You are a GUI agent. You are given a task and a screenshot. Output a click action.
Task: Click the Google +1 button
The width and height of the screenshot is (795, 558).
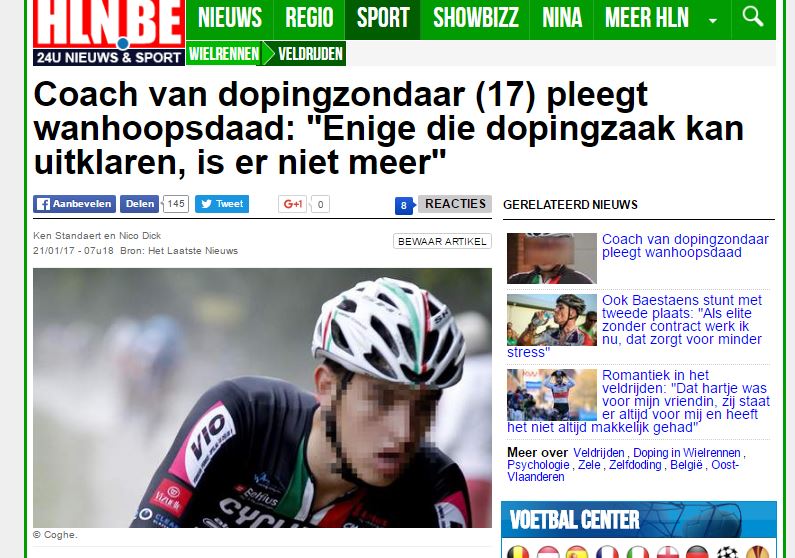pyautogui.click(x=293, y=204)
